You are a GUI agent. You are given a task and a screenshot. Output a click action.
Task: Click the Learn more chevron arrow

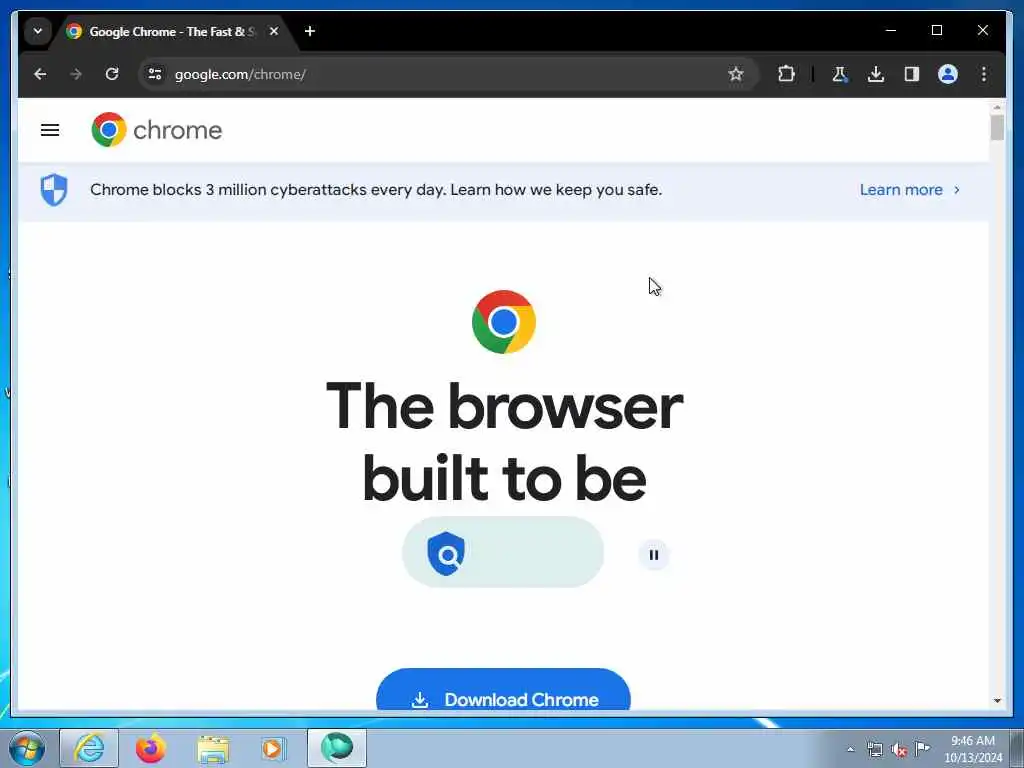[957, 190]
